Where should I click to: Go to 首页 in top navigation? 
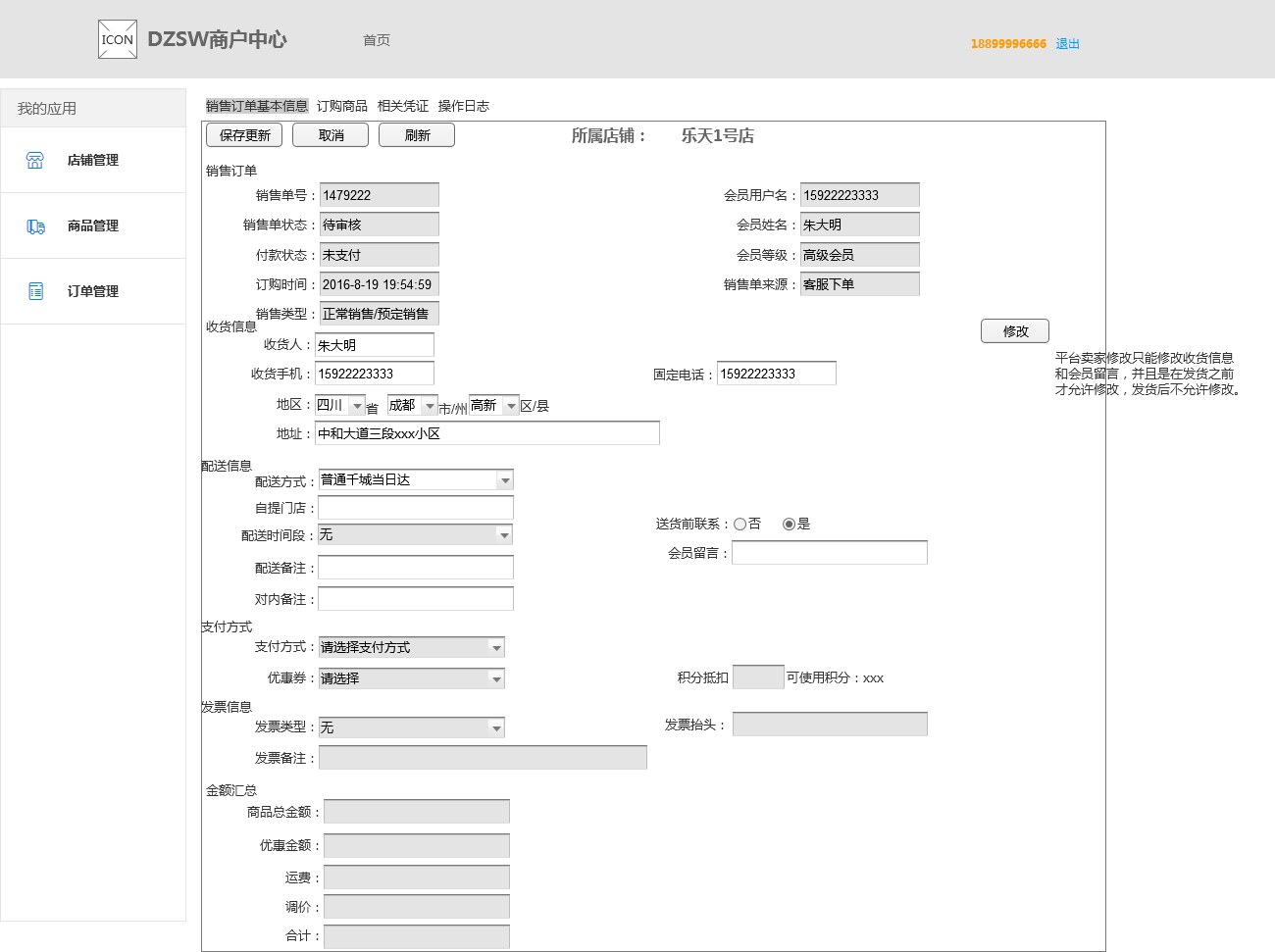point(377,40)
